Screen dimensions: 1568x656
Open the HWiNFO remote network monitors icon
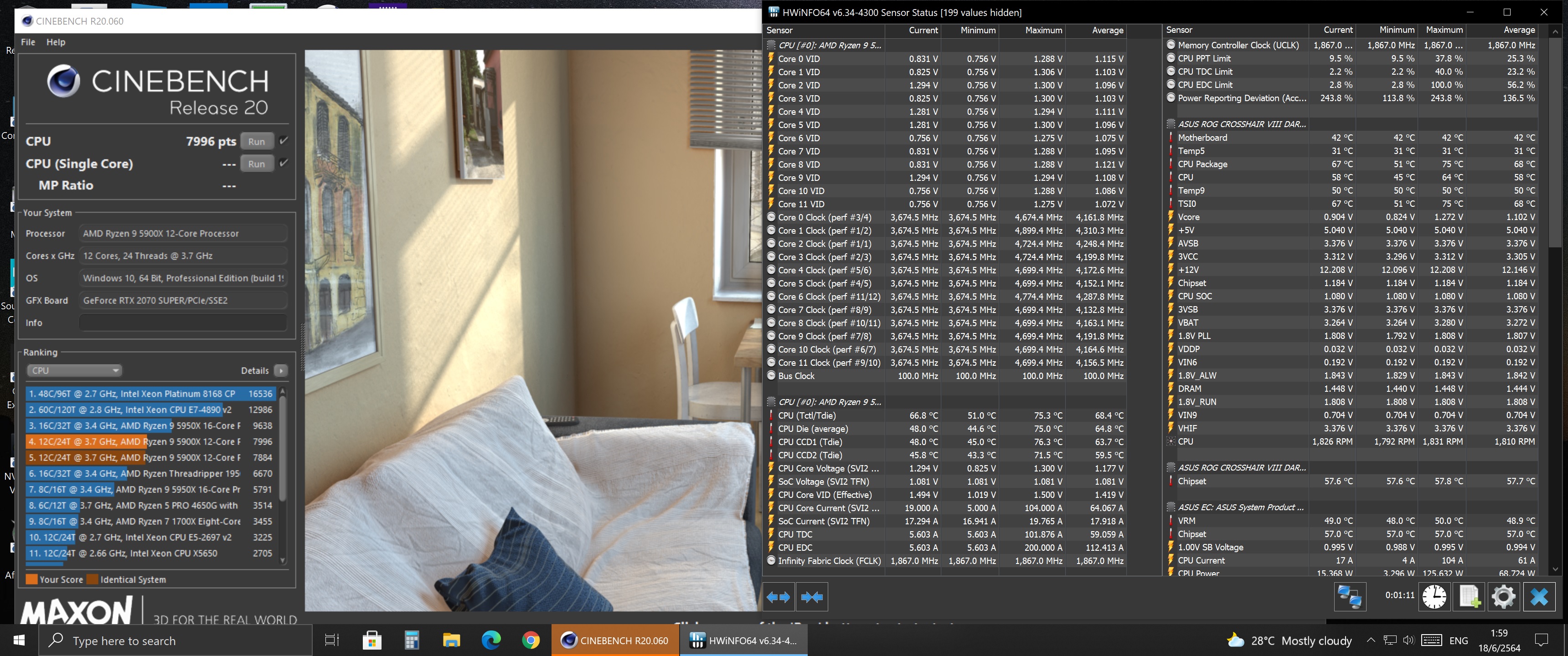click(1350, 597)
